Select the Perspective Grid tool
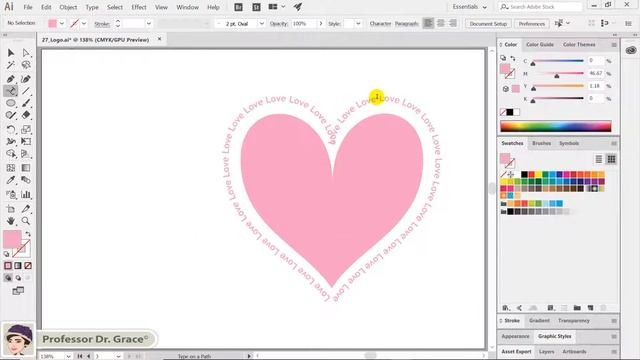 (26, 153)
